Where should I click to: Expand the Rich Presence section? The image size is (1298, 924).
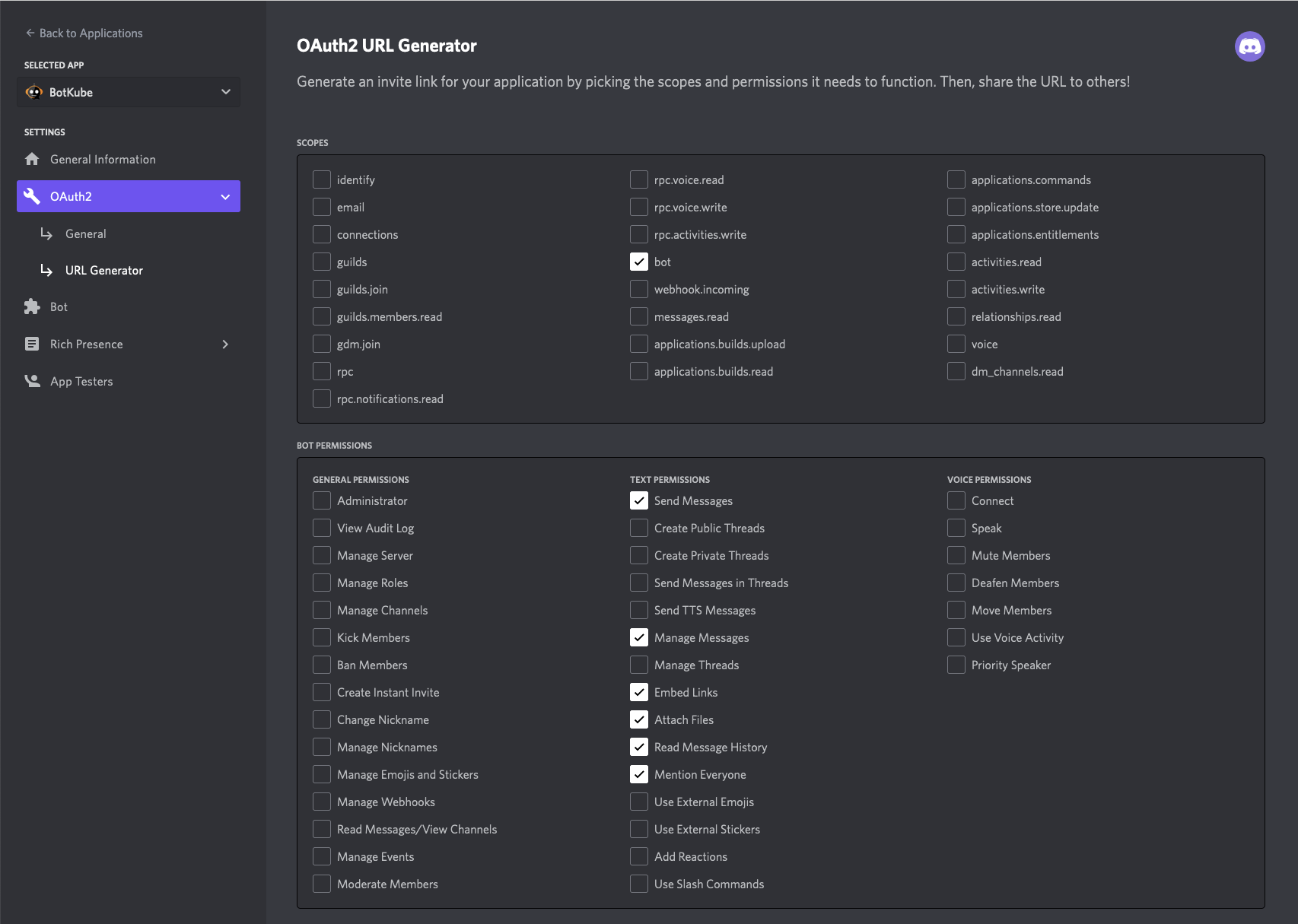225,344
